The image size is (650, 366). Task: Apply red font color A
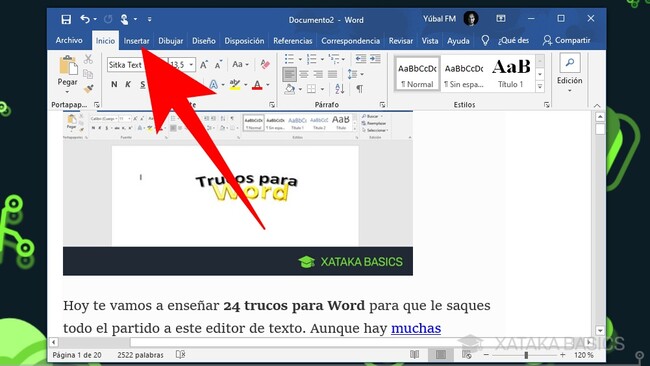pyautogui.click(x=257, y=85)
